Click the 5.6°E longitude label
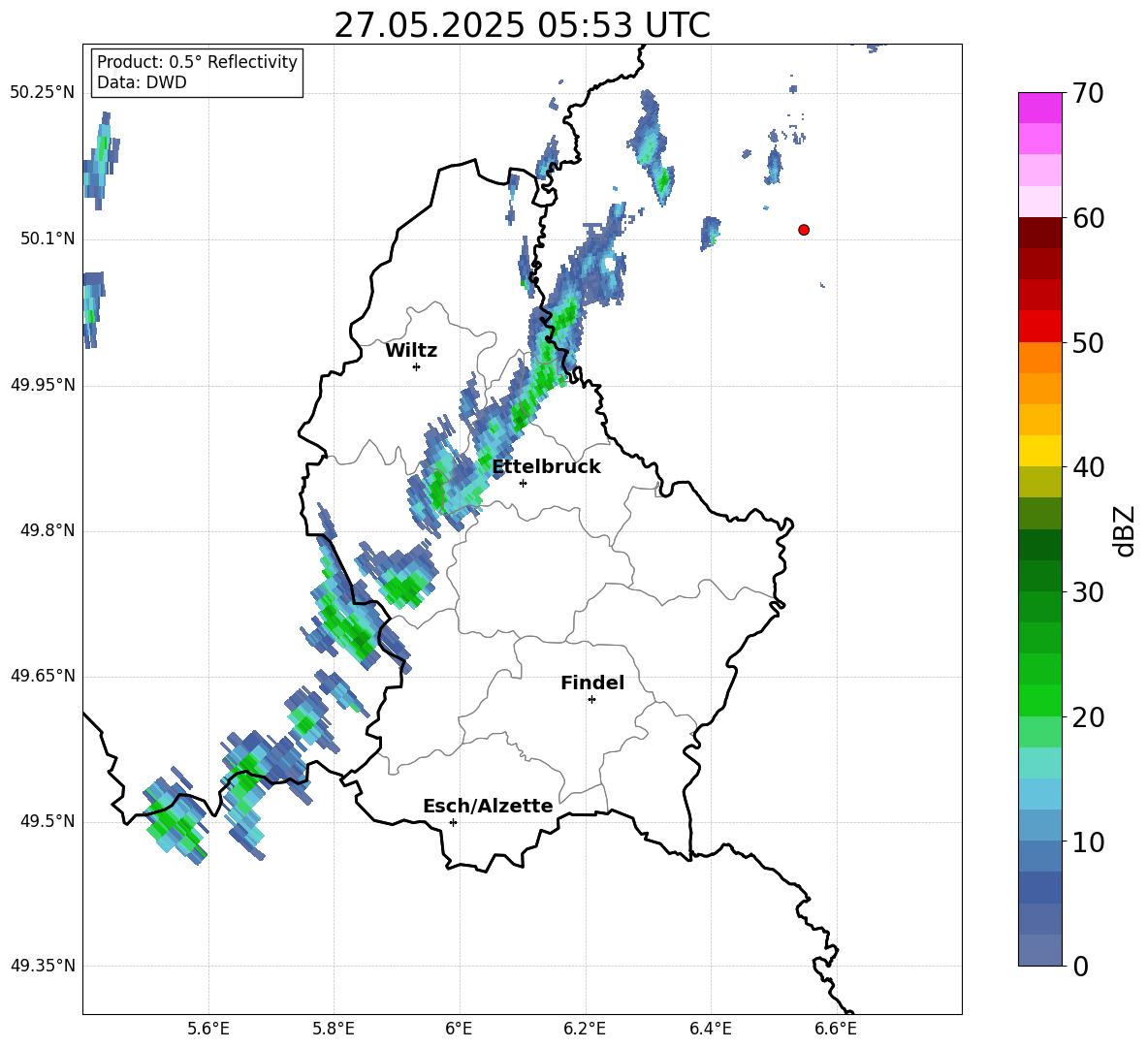Image resolution: width=1148 pixels, height=1048 pixels. click(208, 1029)
